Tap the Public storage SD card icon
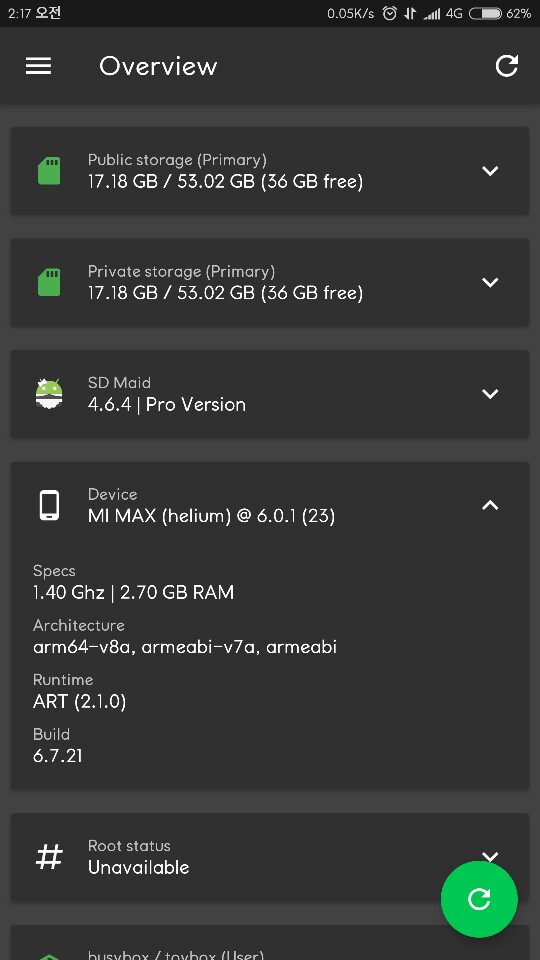 click(x=49, y=171)
